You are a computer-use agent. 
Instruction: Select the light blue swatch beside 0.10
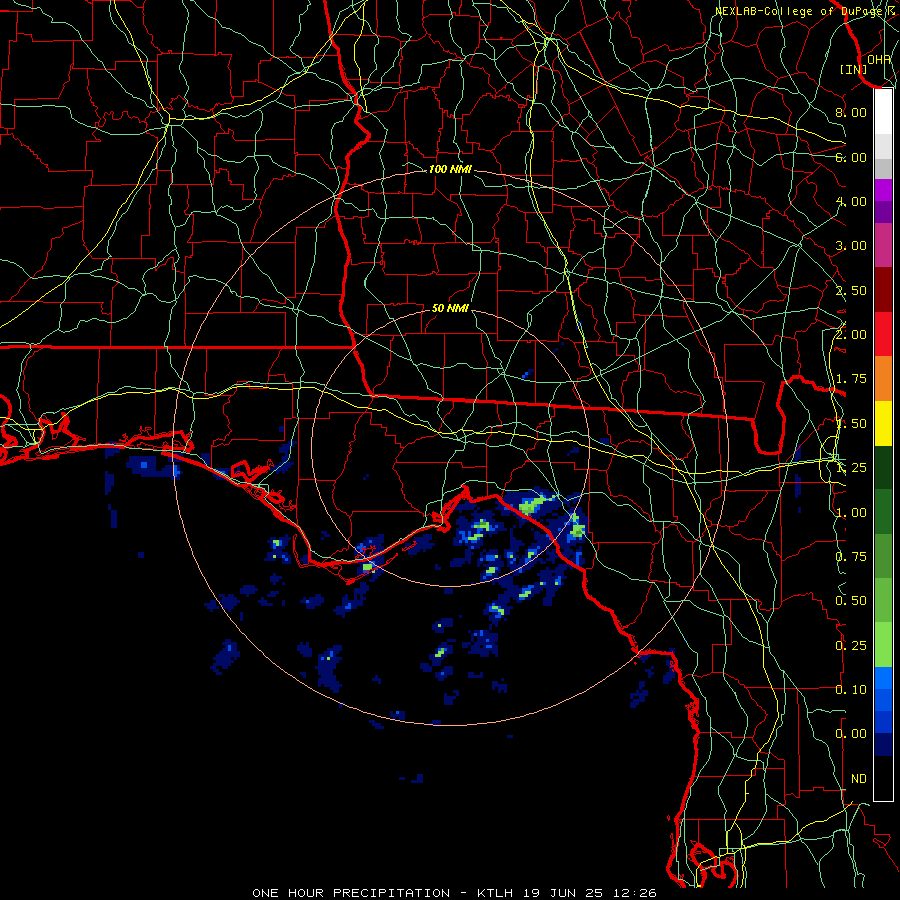(x=883, y=678)
